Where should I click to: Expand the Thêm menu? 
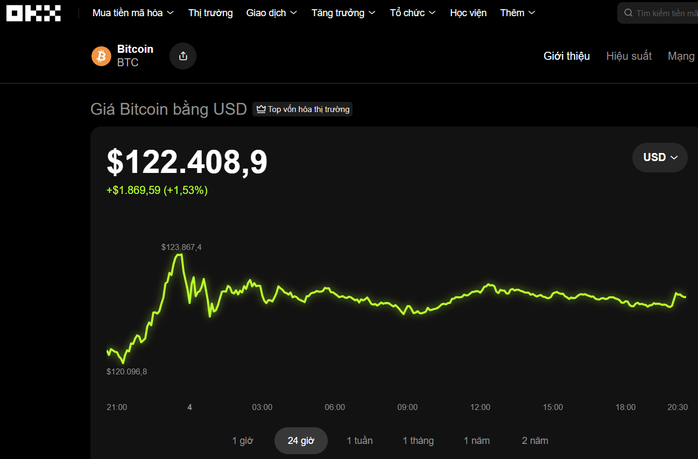pos(517,13)
